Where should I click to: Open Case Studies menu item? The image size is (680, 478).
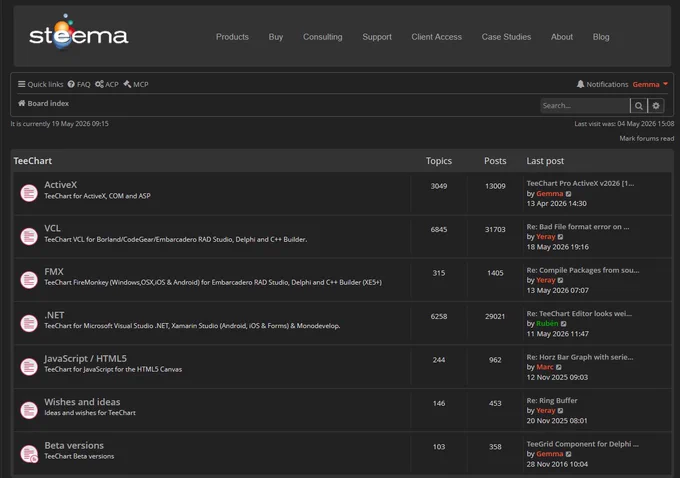click(506, 37)
